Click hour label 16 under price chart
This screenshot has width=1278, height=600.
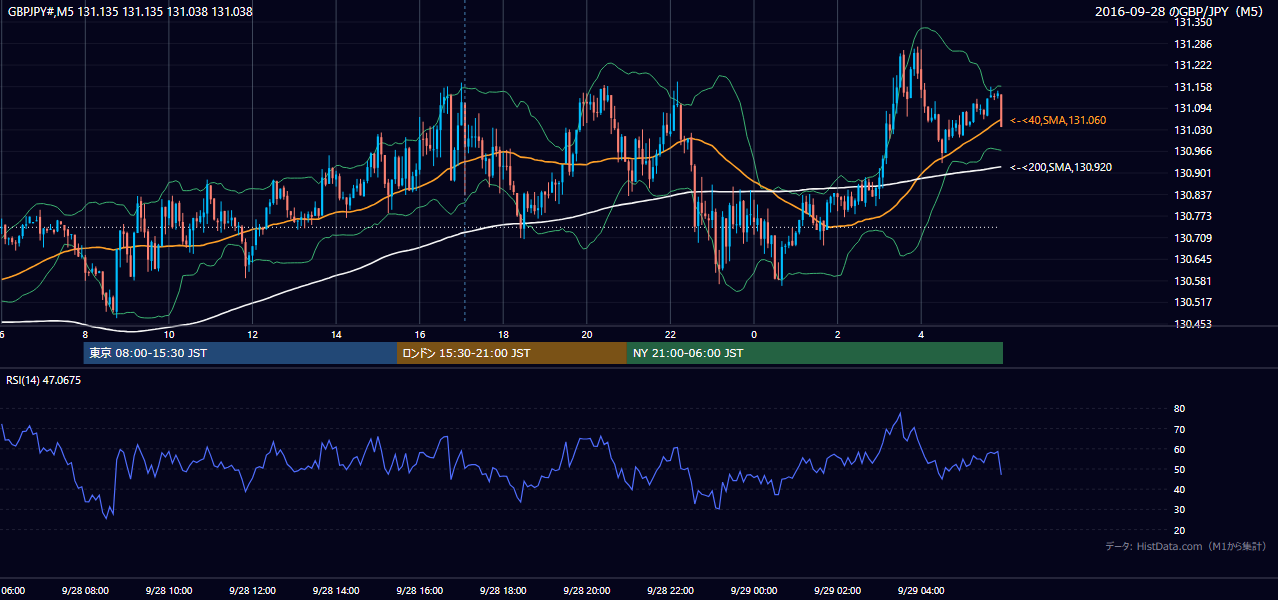coord(420,335)
